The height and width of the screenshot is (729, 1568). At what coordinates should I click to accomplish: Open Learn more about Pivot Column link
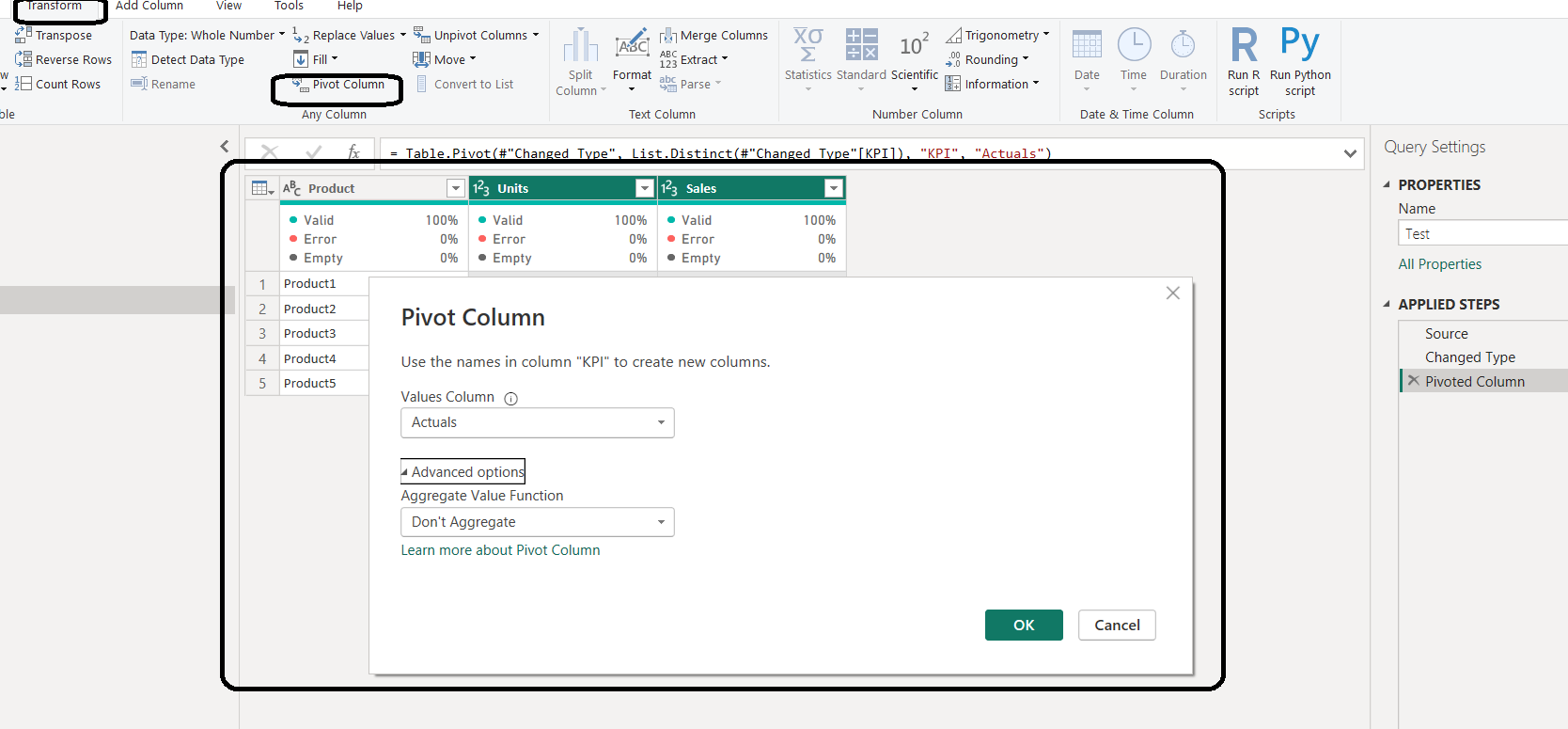[500, 550]
